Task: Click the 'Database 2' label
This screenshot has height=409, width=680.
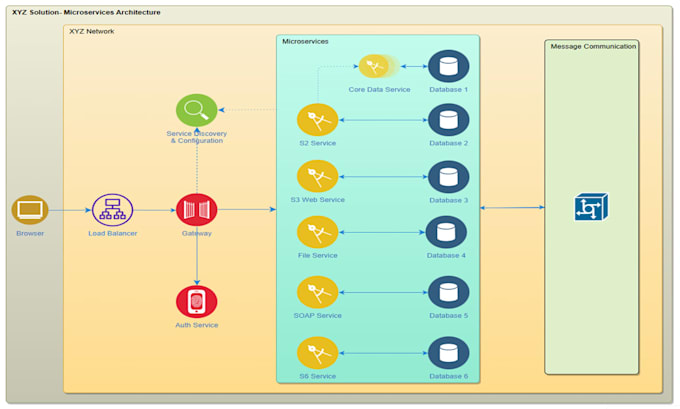Action: click(x=448, y=143)
